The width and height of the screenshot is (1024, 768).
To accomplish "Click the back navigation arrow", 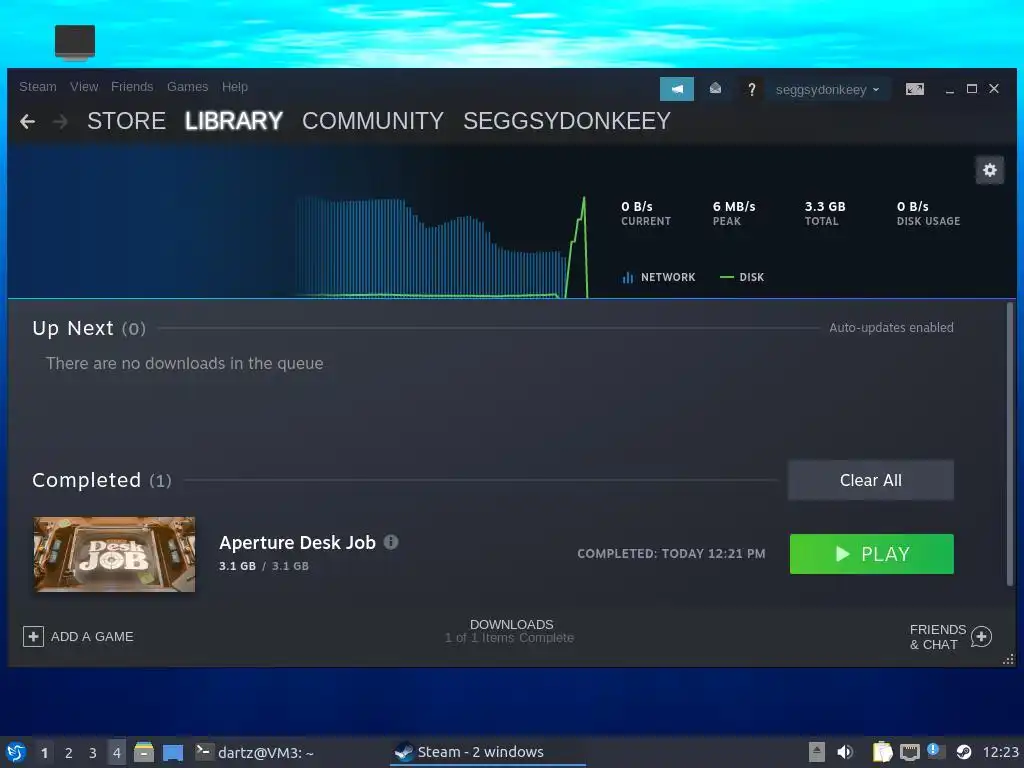I will (27, 121).
